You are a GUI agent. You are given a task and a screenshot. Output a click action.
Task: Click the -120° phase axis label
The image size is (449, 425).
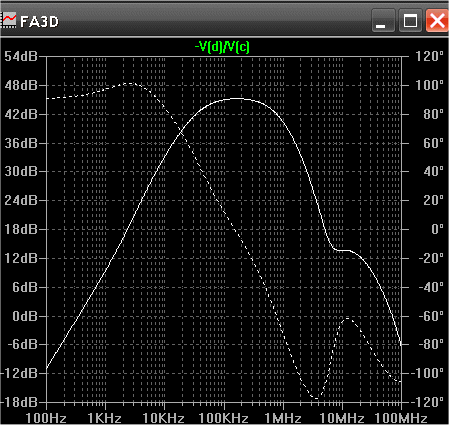(x=427, y=402)
